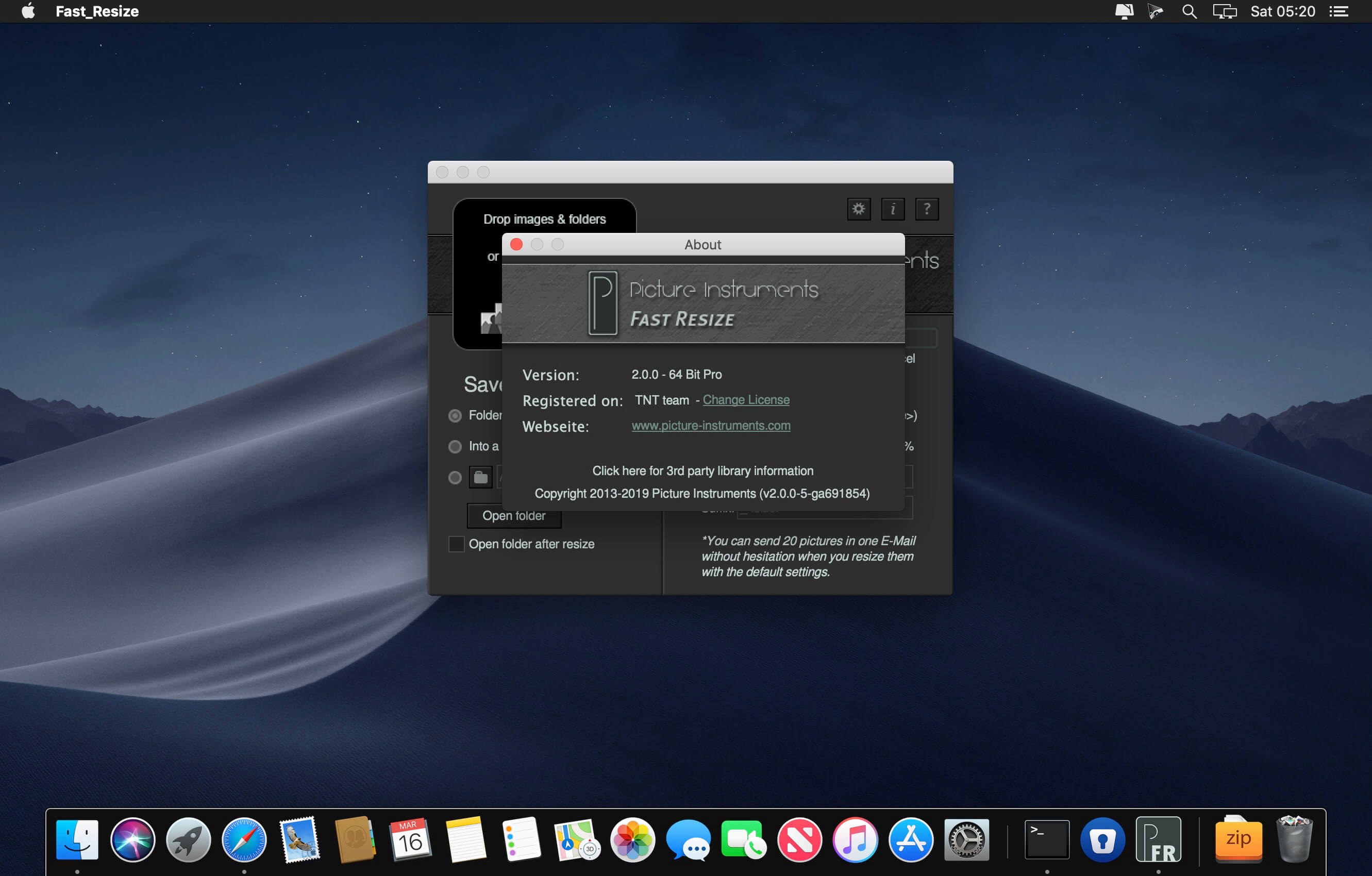Open the Notes app in the Dock

tap(466, 839)
